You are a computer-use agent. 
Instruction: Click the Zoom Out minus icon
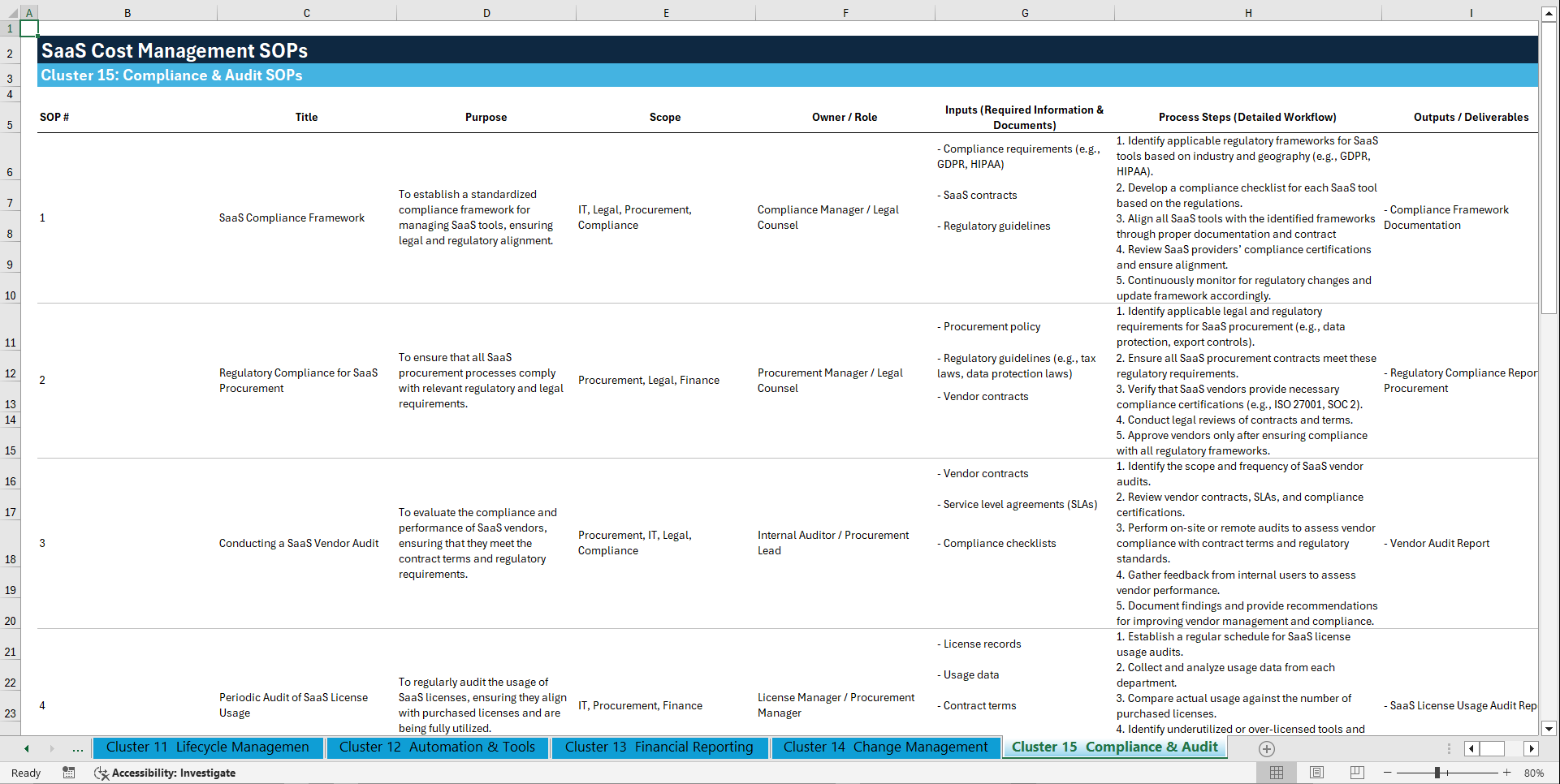pos(1388,773)
